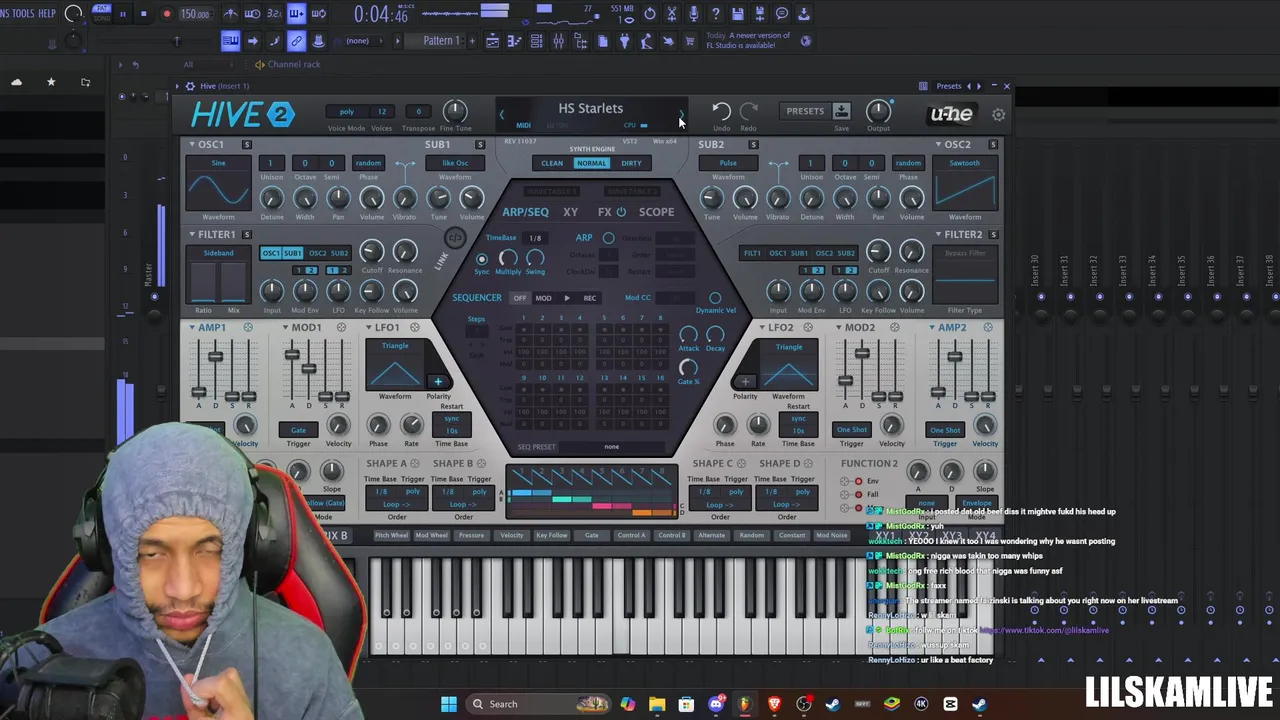1280x720 pixels.
Task: Enable FILT1 input on FILTER2
Action: 752,253
